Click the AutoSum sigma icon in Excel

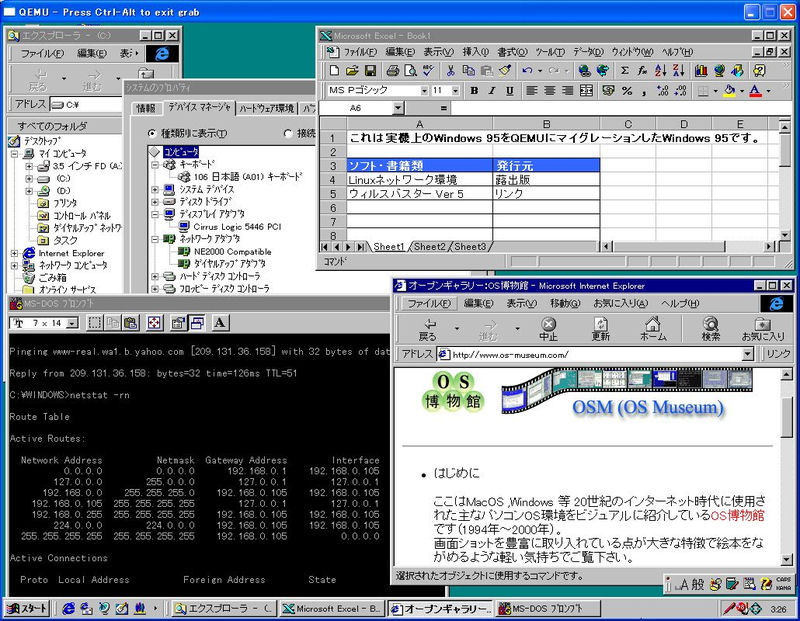[x=624, y=71]
